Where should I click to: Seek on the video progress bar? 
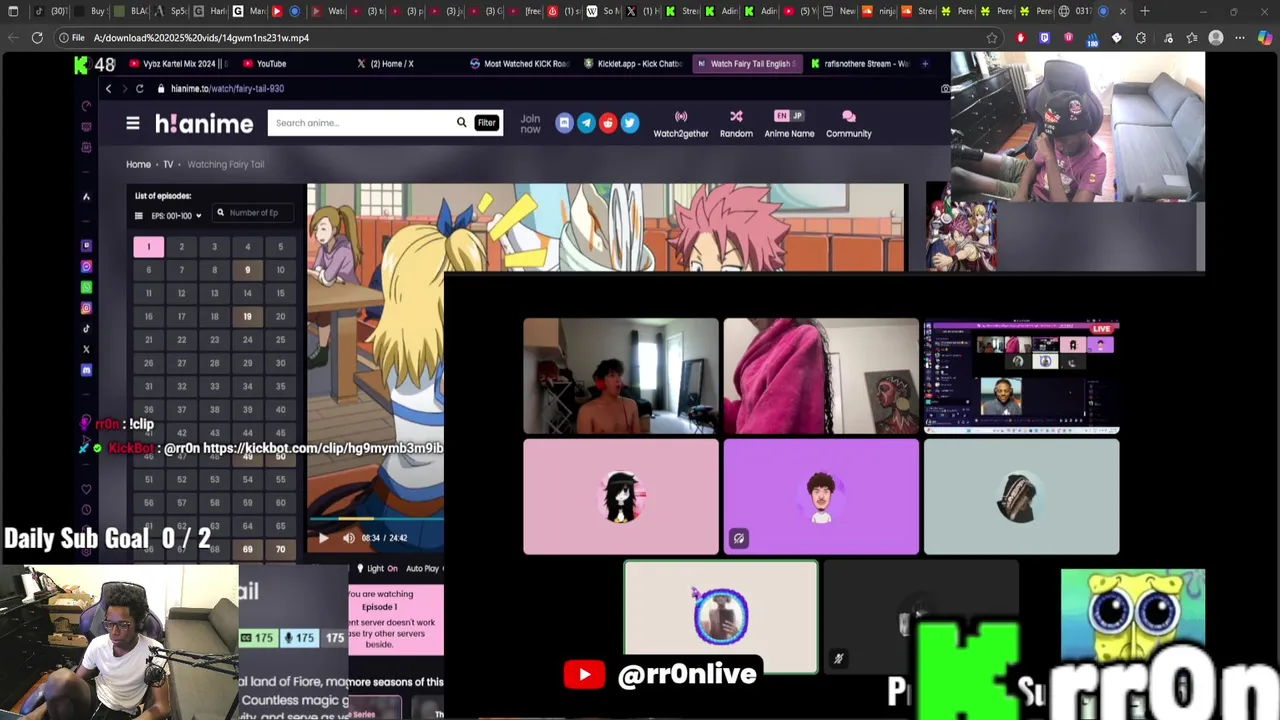click(375, 519)
